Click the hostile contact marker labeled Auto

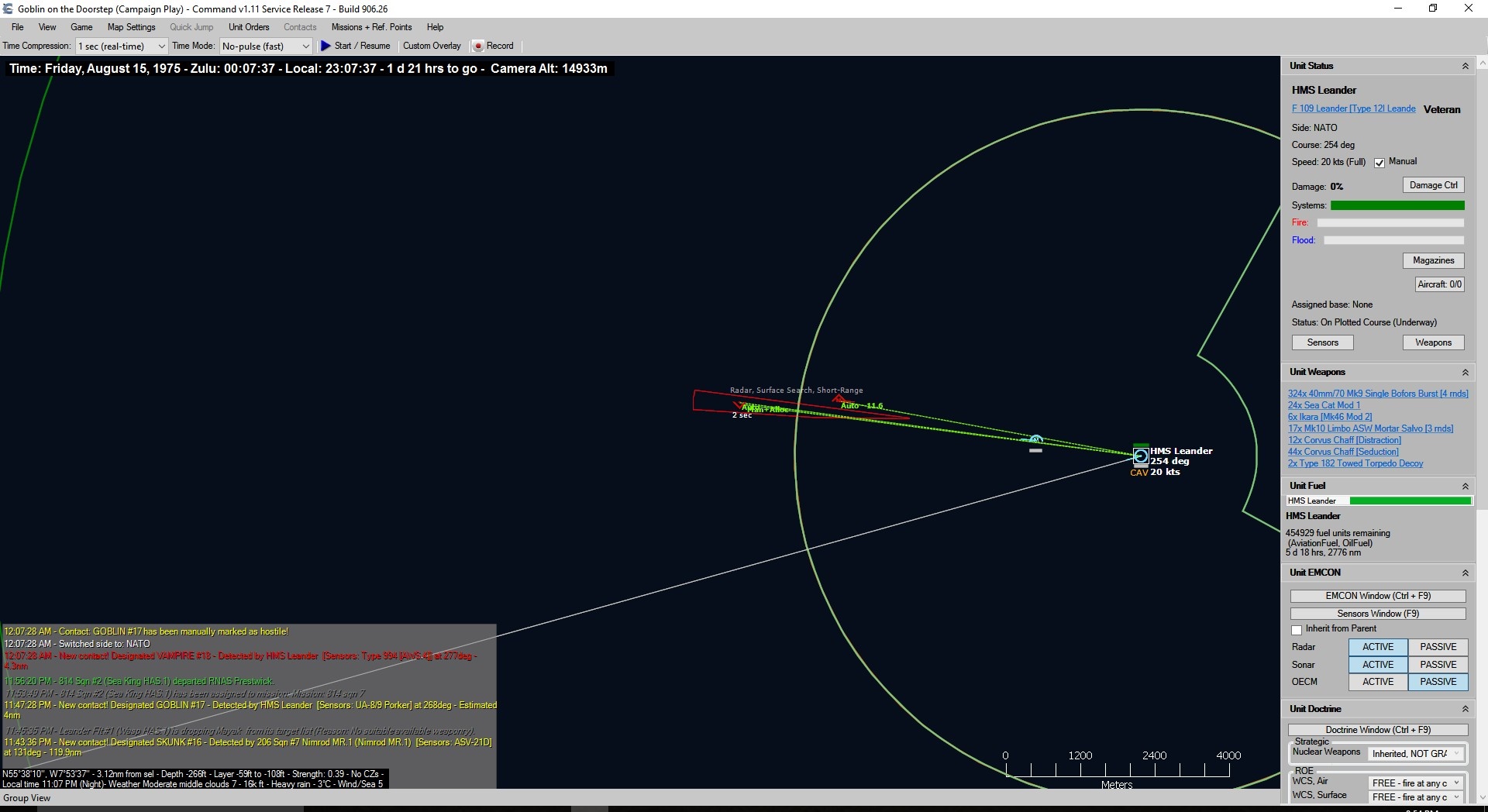pos(839,400)
